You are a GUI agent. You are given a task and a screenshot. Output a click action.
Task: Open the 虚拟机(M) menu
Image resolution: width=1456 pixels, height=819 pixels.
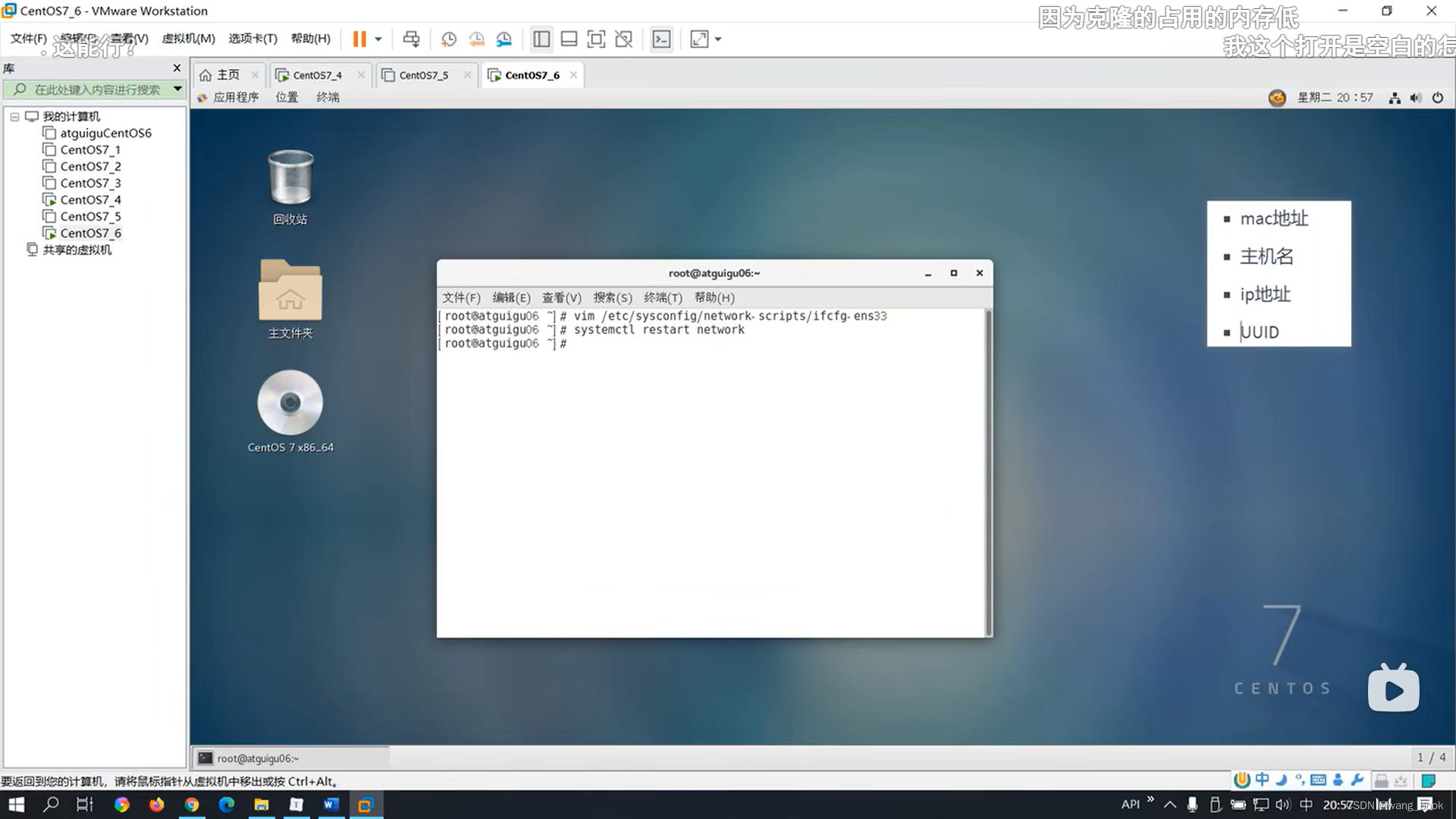(188, 39)
